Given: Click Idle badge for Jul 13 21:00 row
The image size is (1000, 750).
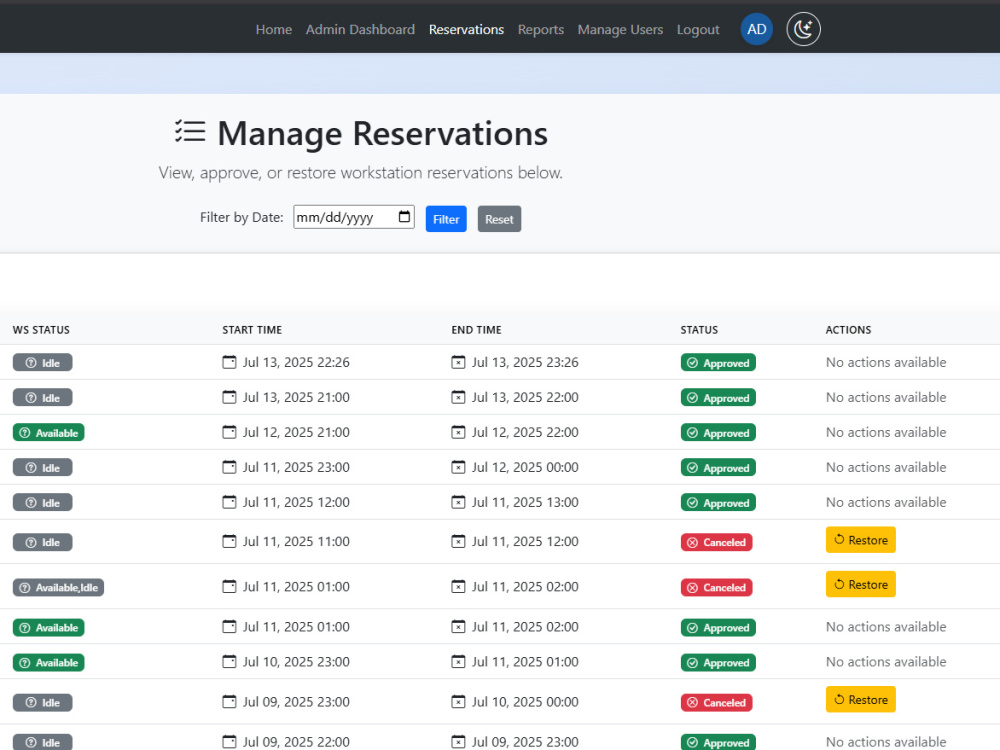Looking at the screenshot, I should pyautogui.click(x=43, y=397).
